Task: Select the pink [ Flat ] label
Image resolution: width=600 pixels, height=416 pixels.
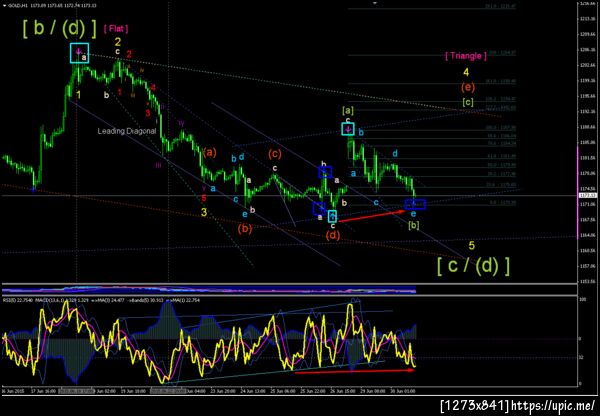Action: click(x=116, y=28)
